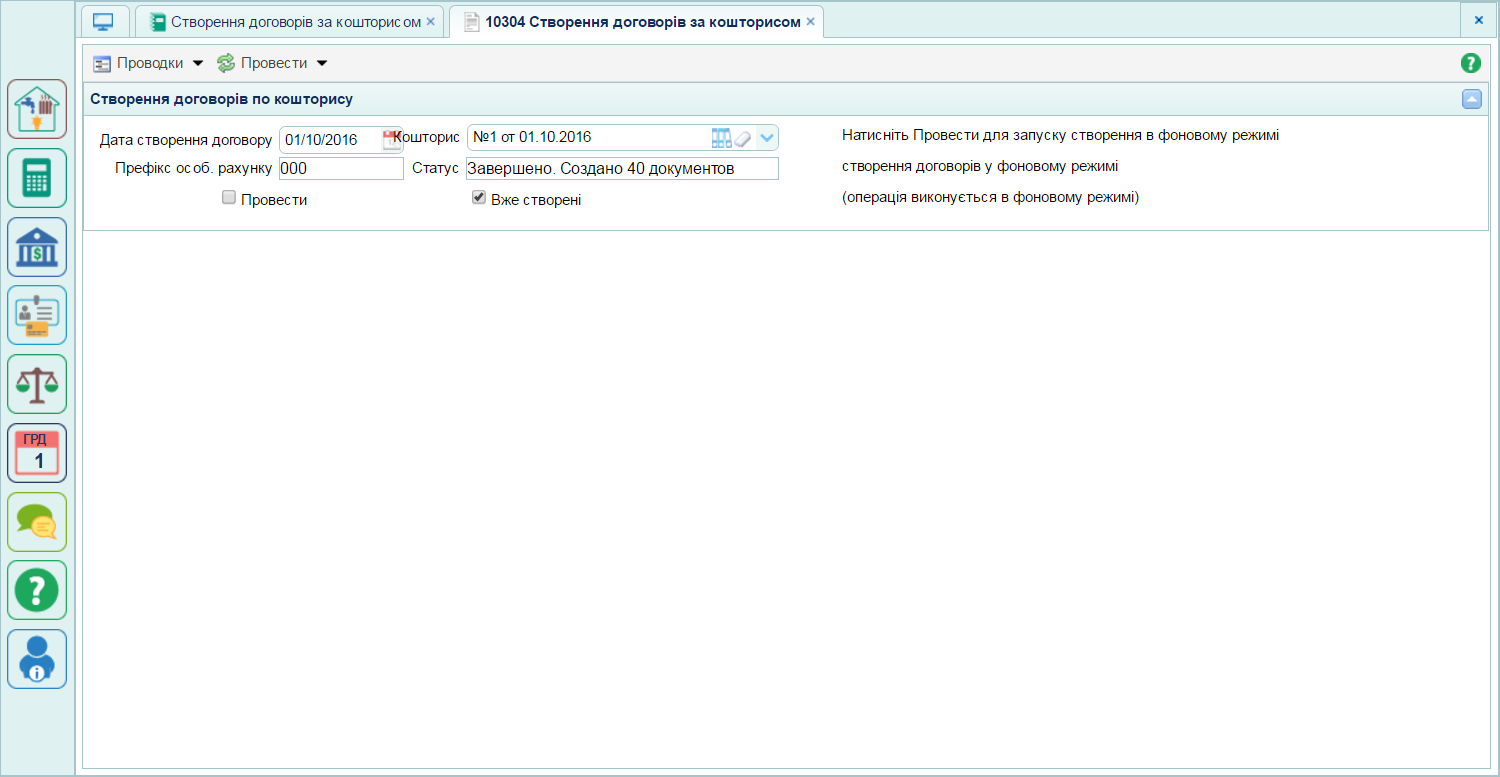Click the Проводки toolbar button label
Viewport: 1500px width, 777px height.
(150, 63)
